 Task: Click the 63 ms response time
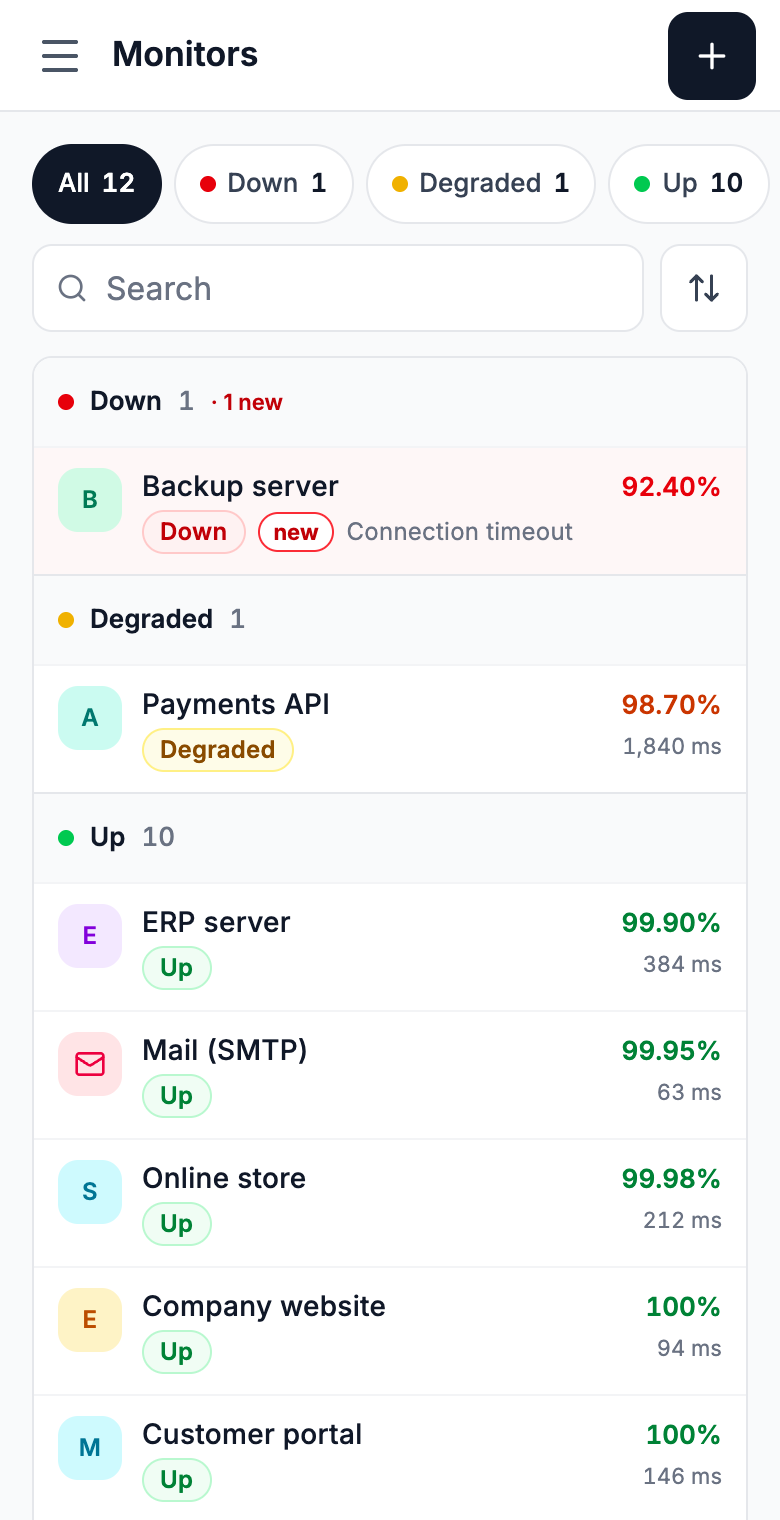tap(689, 1092)
